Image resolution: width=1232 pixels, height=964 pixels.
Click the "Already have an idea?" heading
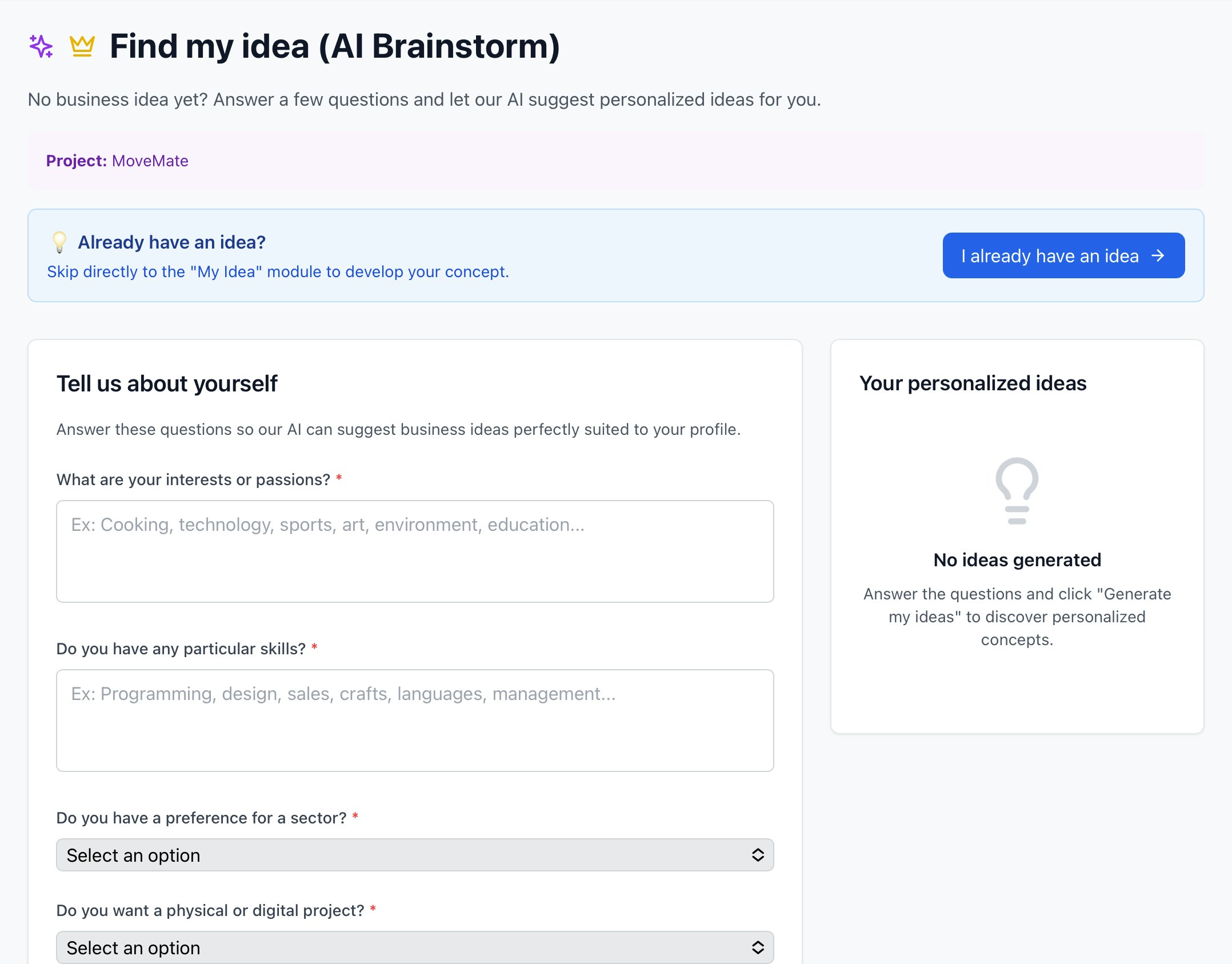(x=171, y=242)
